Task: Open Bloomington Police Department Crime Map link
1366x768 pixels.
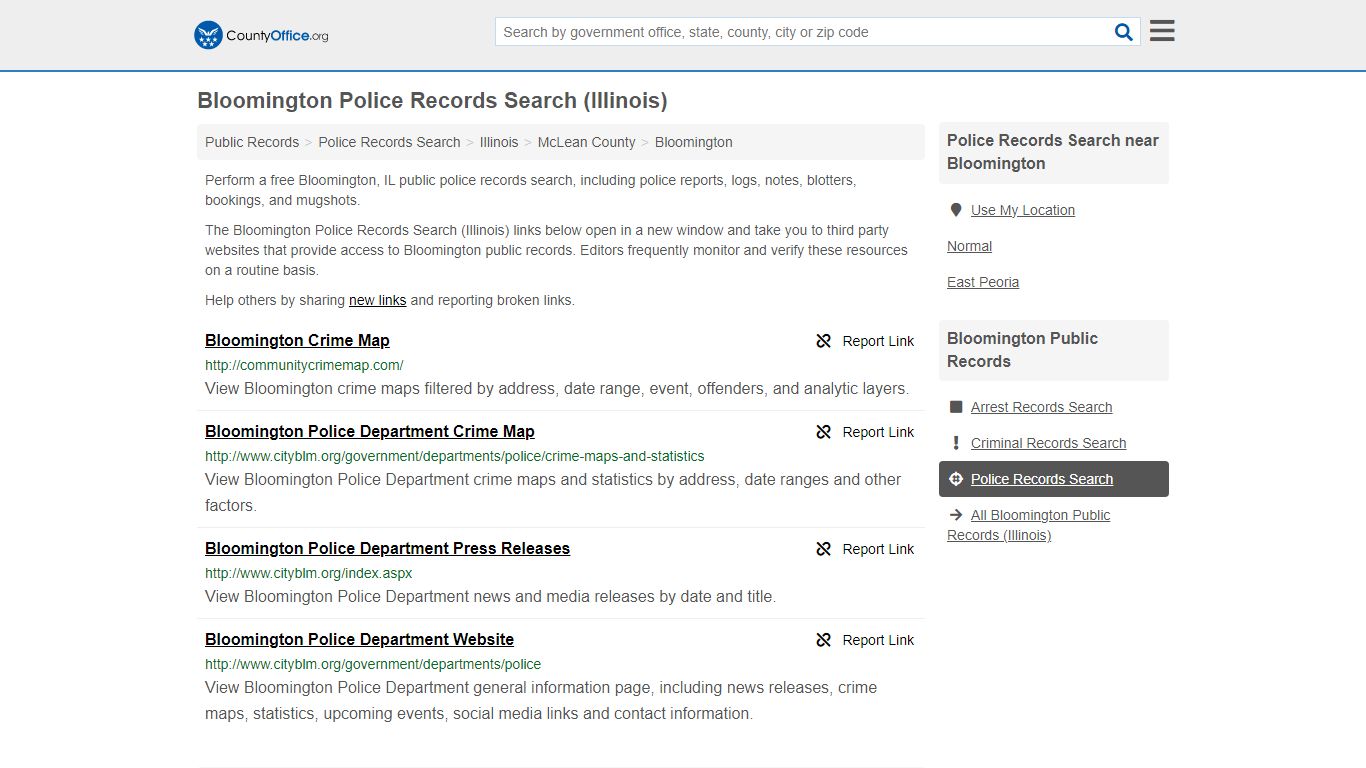Action: pos(370,432)
